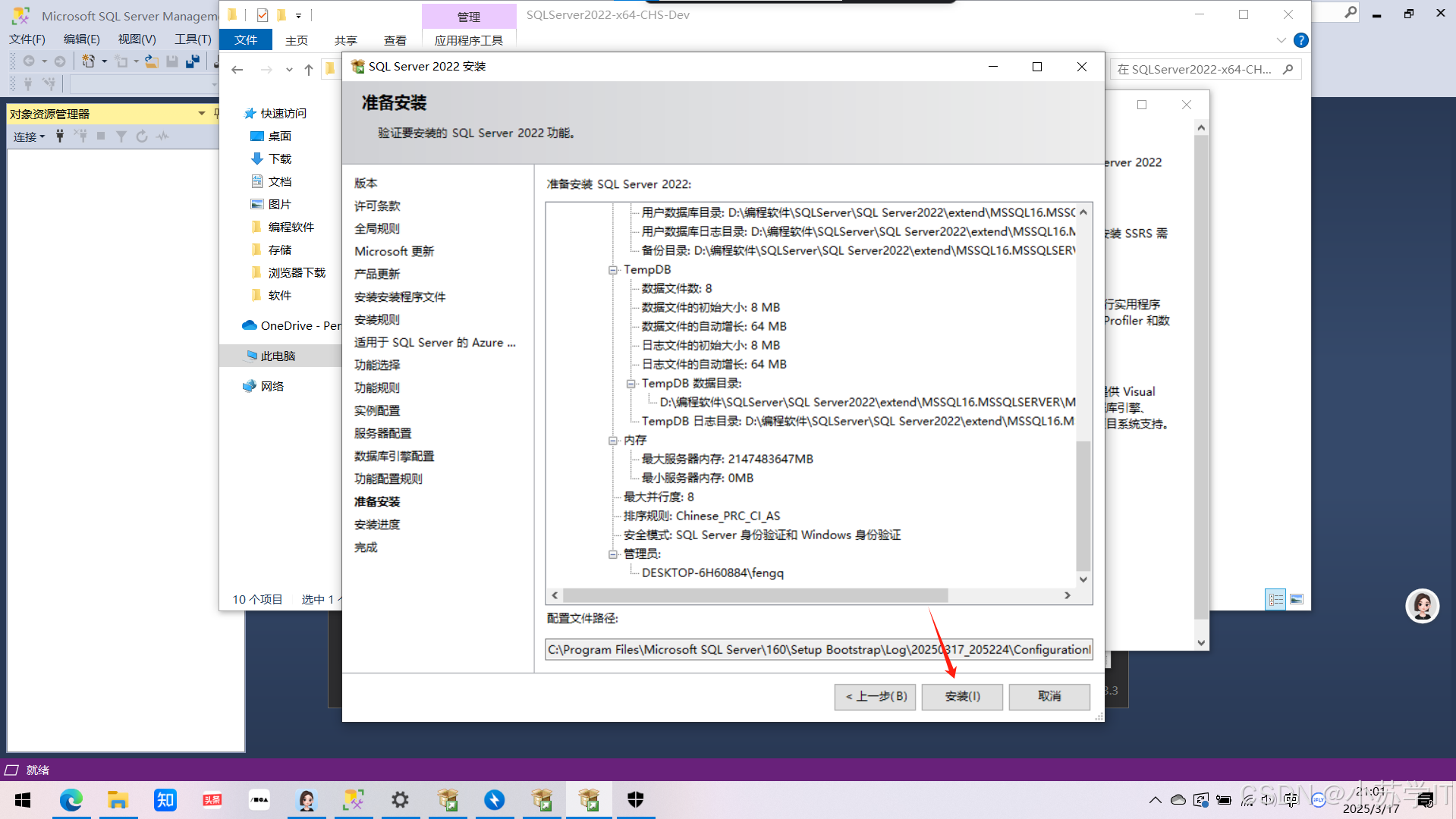Select OneDrive in Explorer navigation
This screenshot has height=819, width=1456.
[x=291, y=325]
